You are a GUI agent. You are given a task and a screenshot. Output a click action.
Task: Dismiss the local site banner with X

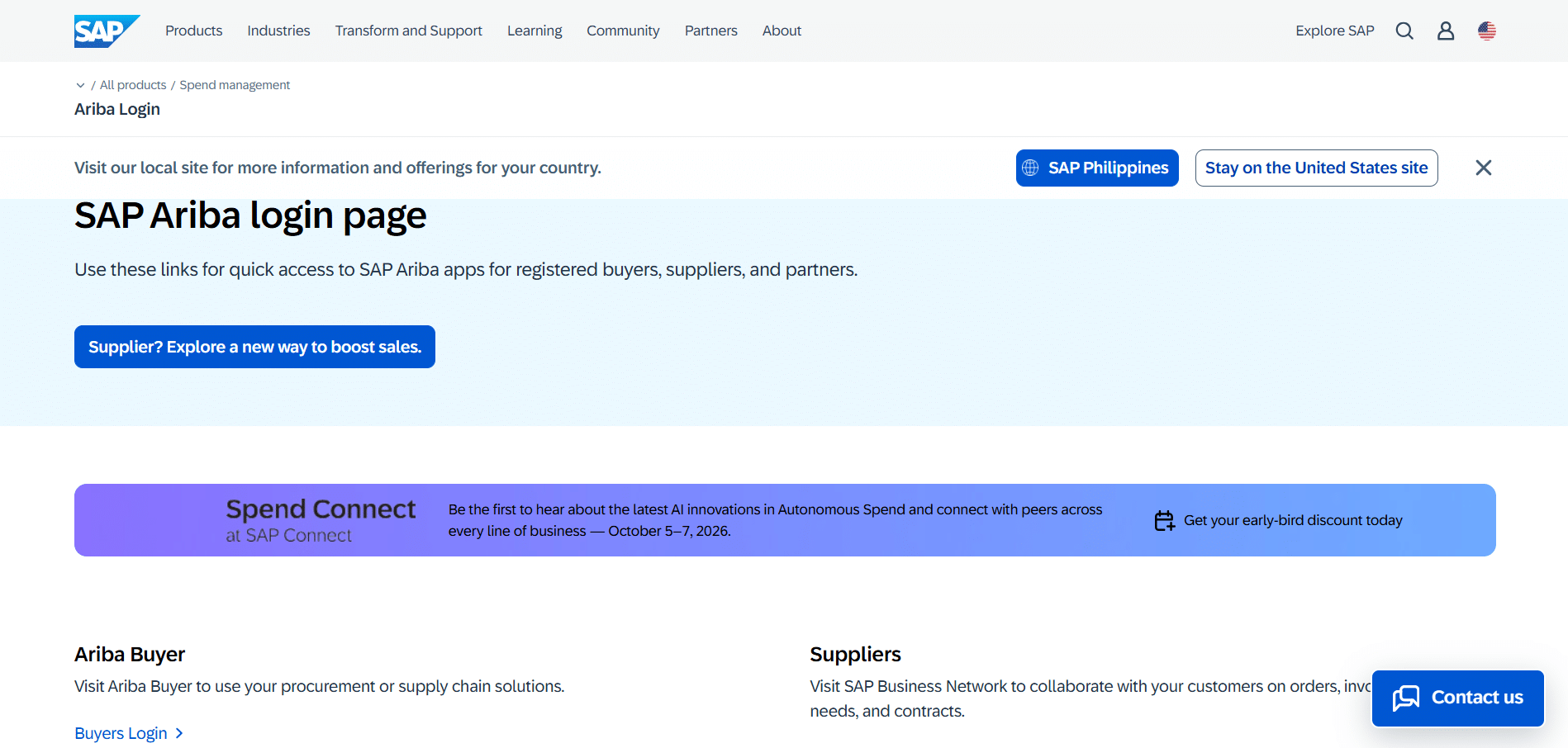coord(1484,168)
